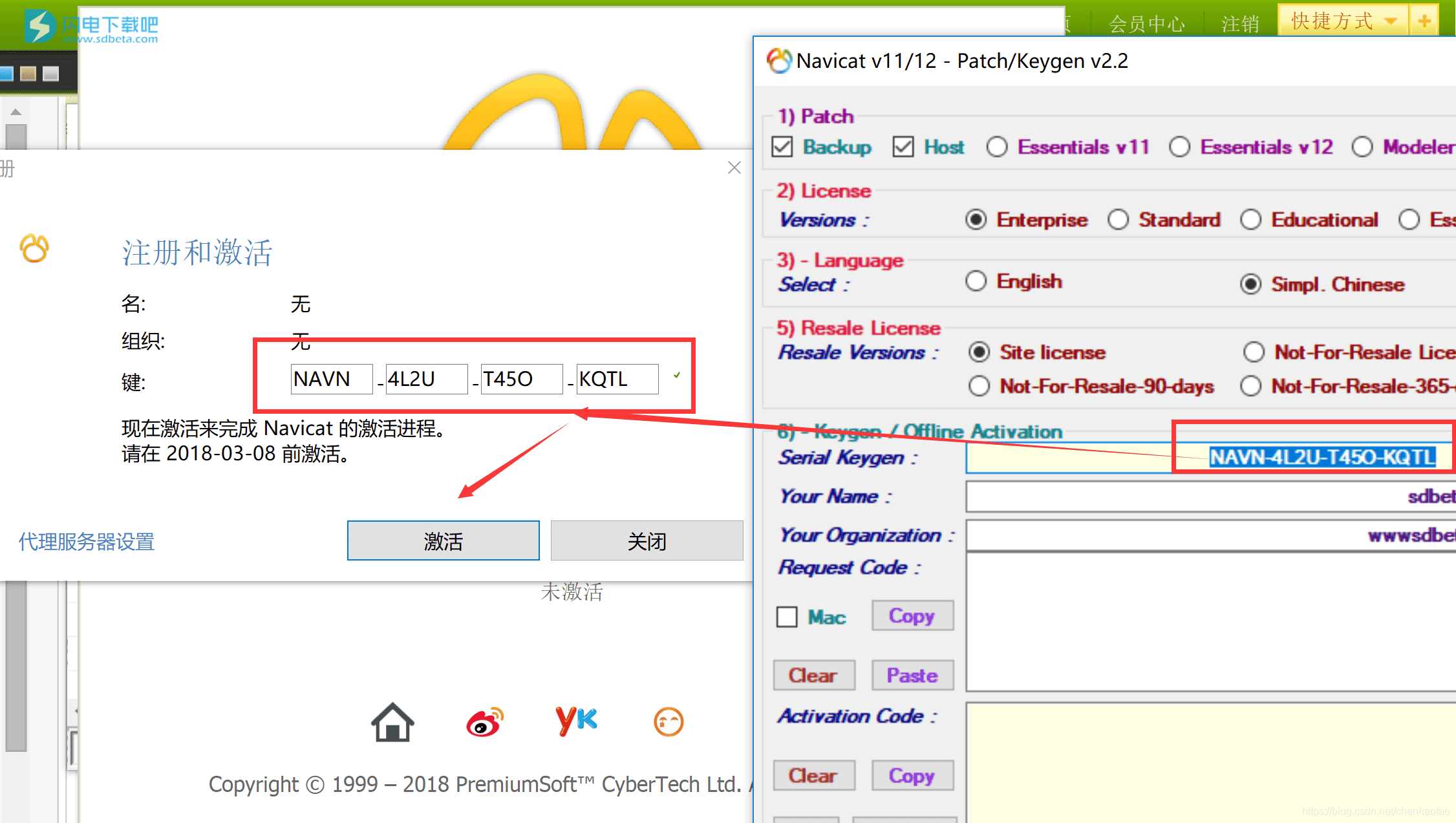
Task: Click the Navicat logo in keygen title bar
Action: click(x=778, y=61)
